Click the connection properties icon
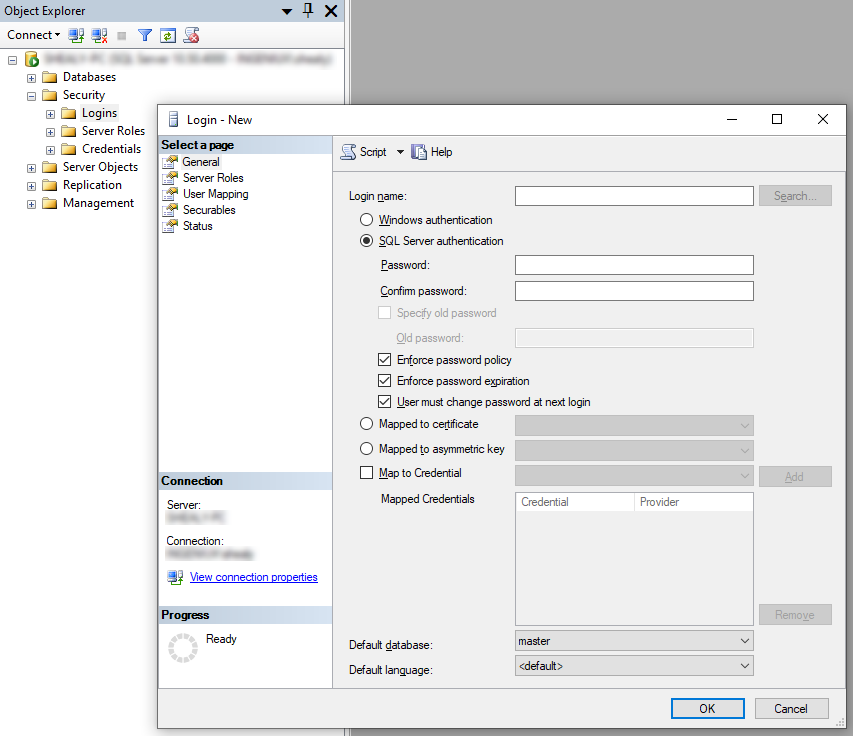853x736 pixels. (175, 577)
